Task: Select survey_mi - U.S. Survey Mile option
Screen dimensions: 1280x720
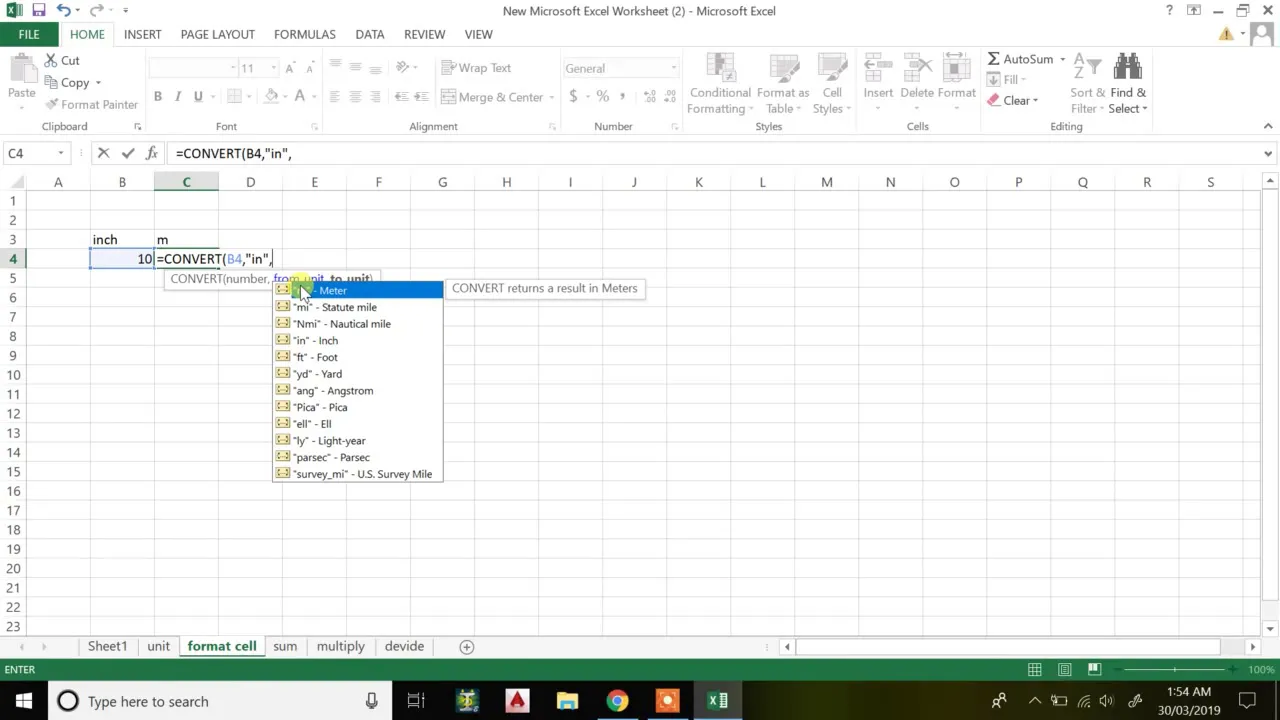Action: click(x=357, y=474)
